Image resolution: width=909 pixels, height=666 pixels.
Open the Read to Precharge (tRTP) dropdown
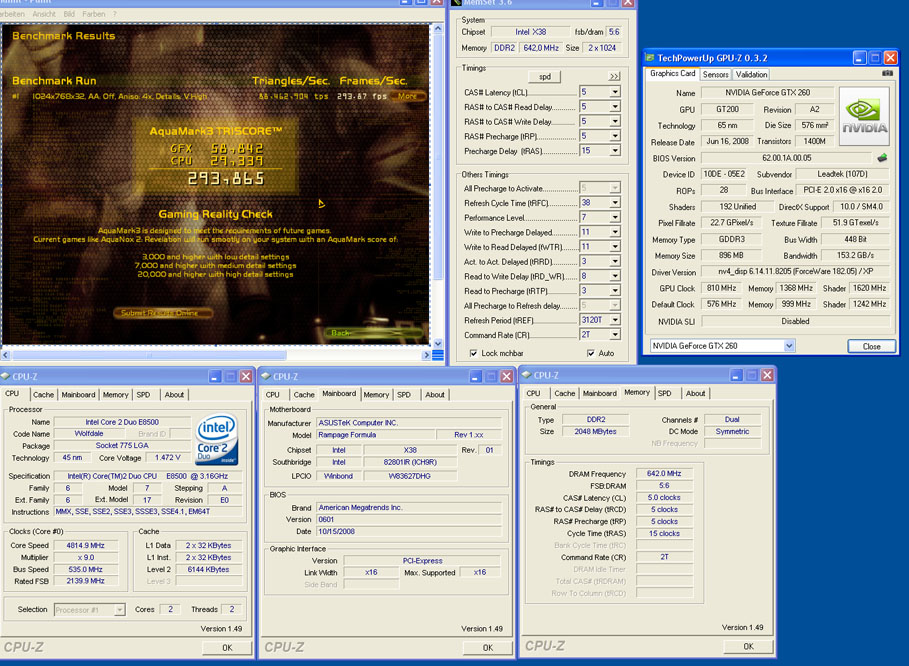[x=615, y=290]
